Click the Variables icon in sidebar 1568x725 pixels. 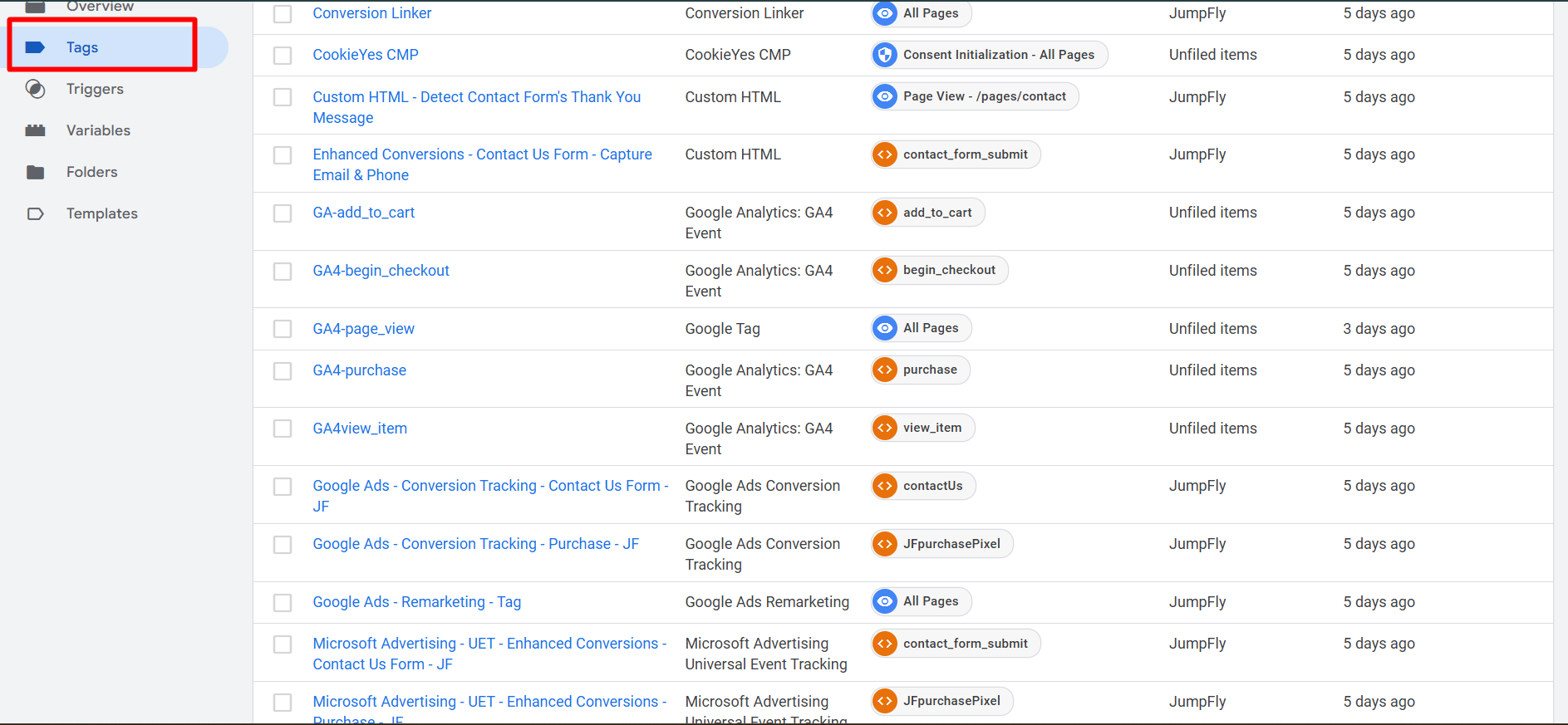click(x=35, y=130)
